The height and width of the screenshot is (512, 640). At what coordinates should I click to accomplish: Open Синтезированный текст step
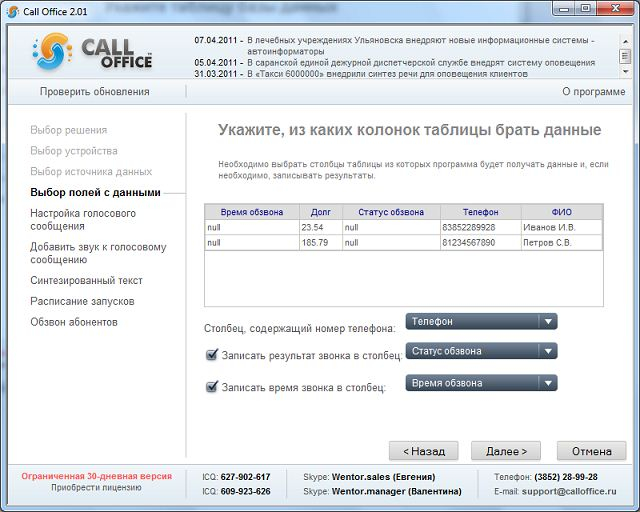click(x=86, y=280)
